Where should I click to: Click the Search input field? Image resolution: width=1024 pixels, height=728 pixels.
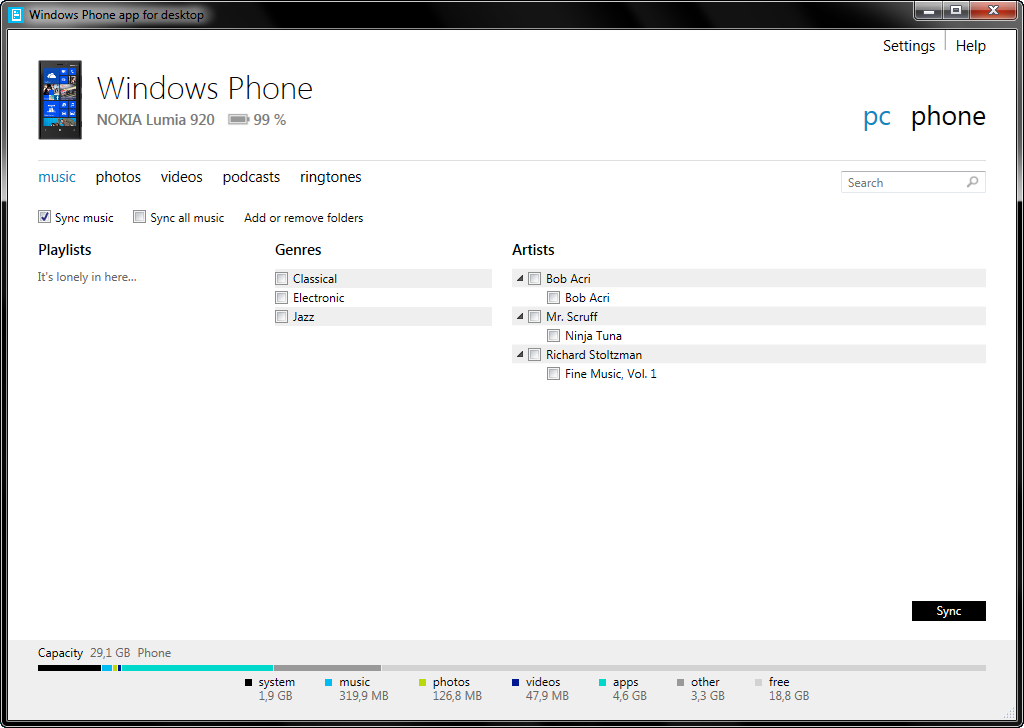tap(913, 182)
